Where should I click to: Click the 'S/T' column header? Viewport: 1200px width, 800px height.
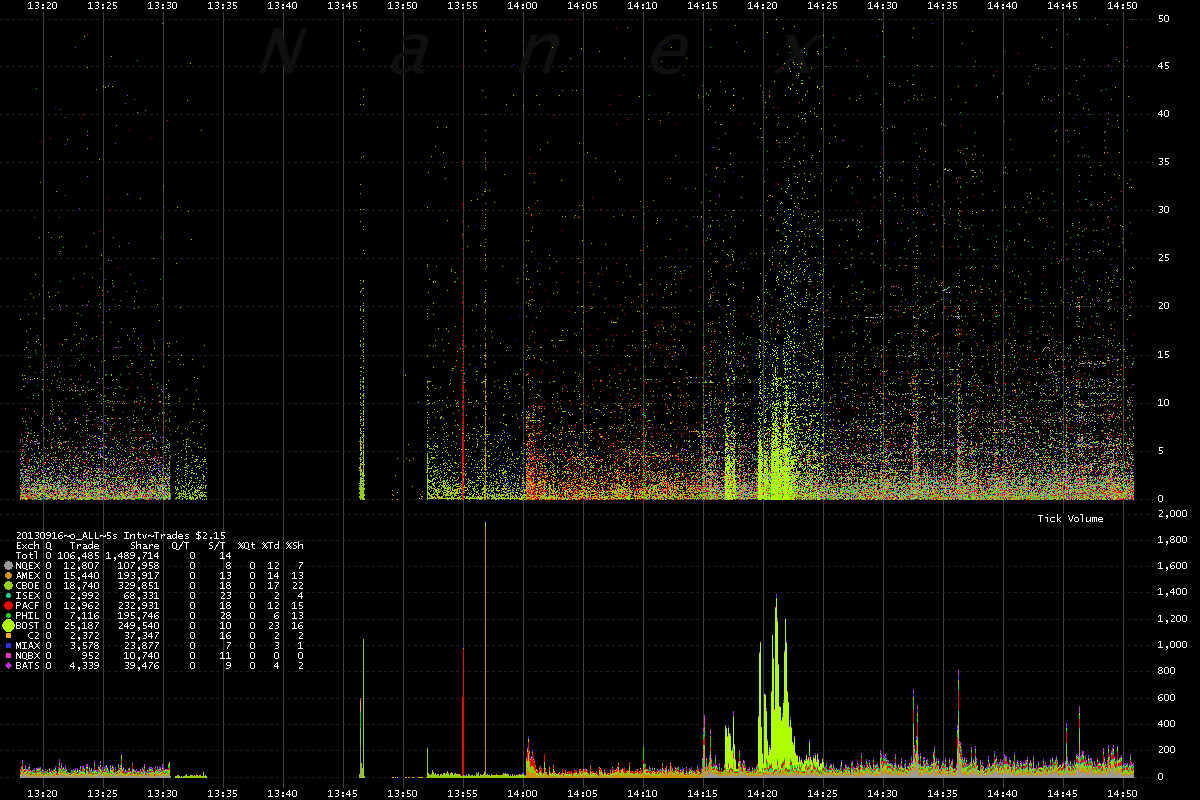point(217,546)
